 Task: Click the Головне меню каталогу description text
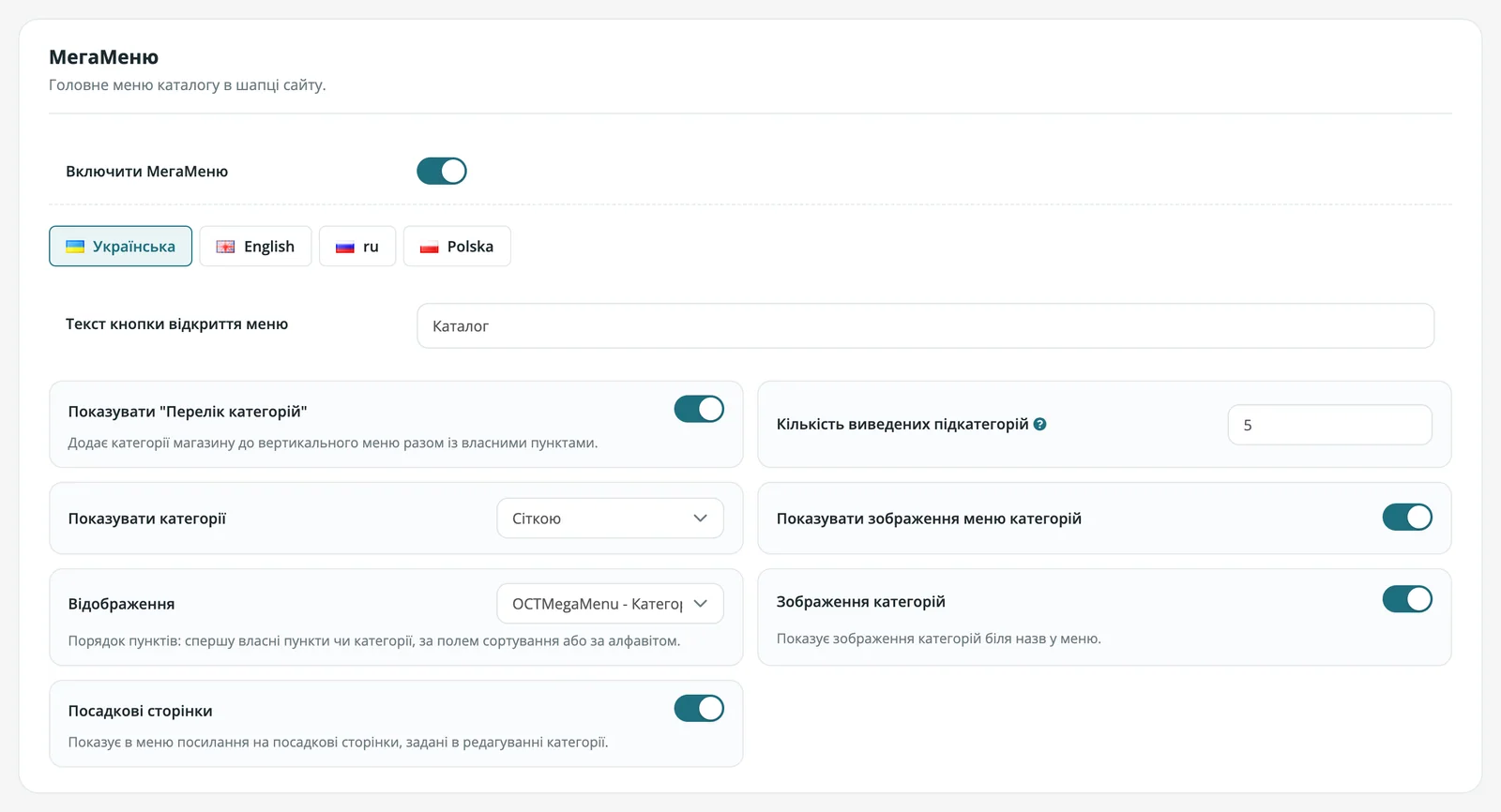click(188, 84)
